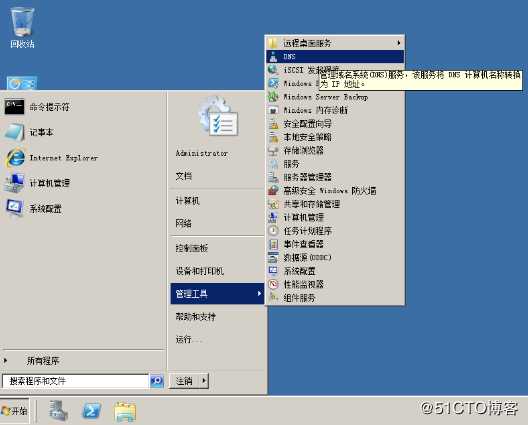Click the Windows Server Backup icon
The width and height of the screenshot is (528, 425).
coord(273,97)
